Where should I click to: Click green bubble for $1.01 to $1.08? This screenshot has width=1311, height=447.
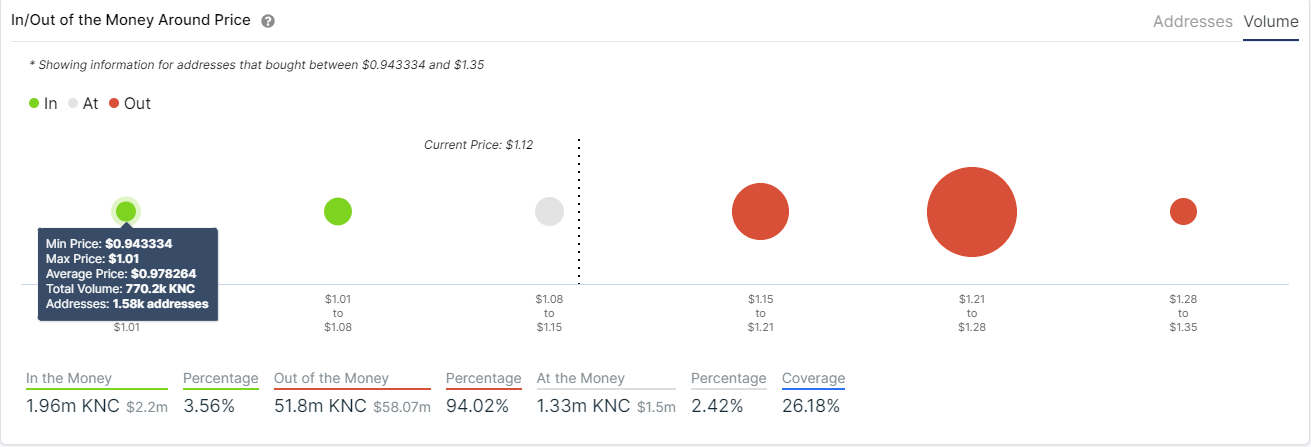[x=338, y=211]
